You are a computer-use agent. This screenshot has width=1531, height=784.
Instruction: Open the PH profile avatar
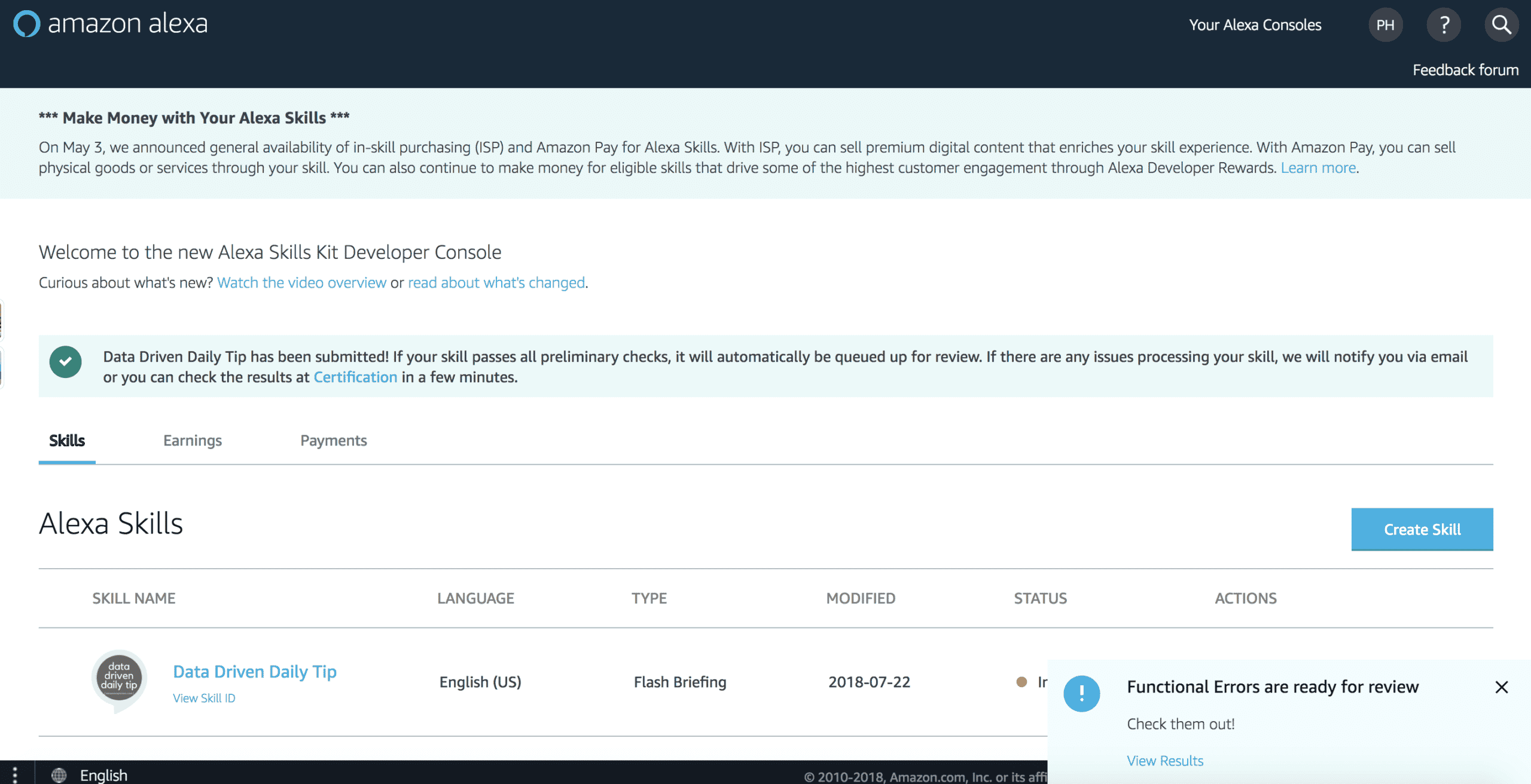1385,25
